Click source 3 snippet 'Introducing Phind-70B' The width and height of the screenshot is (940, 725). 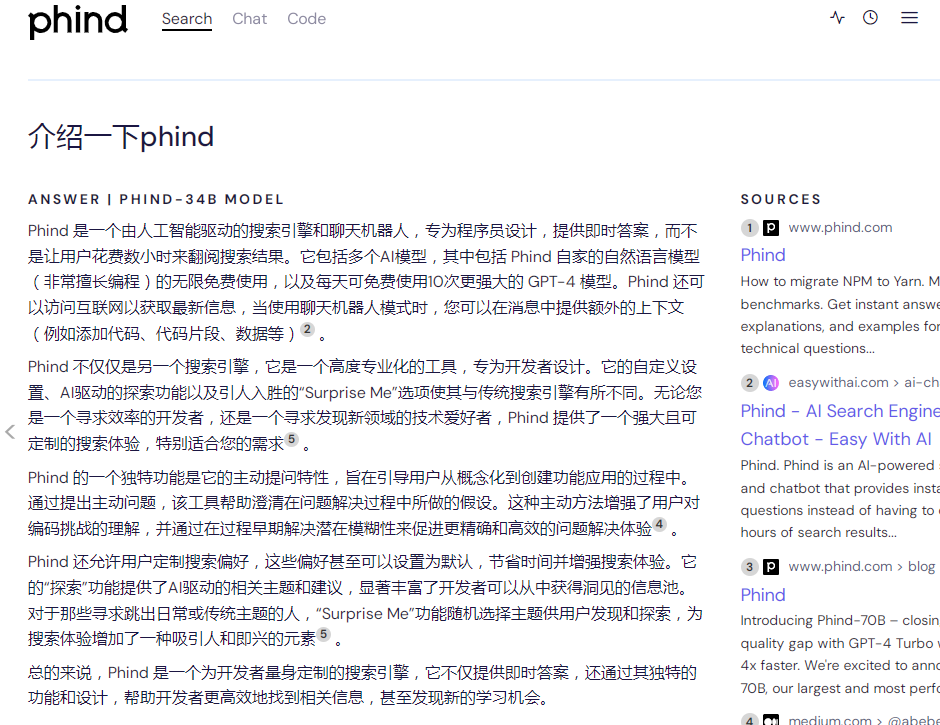coord(840,654)
